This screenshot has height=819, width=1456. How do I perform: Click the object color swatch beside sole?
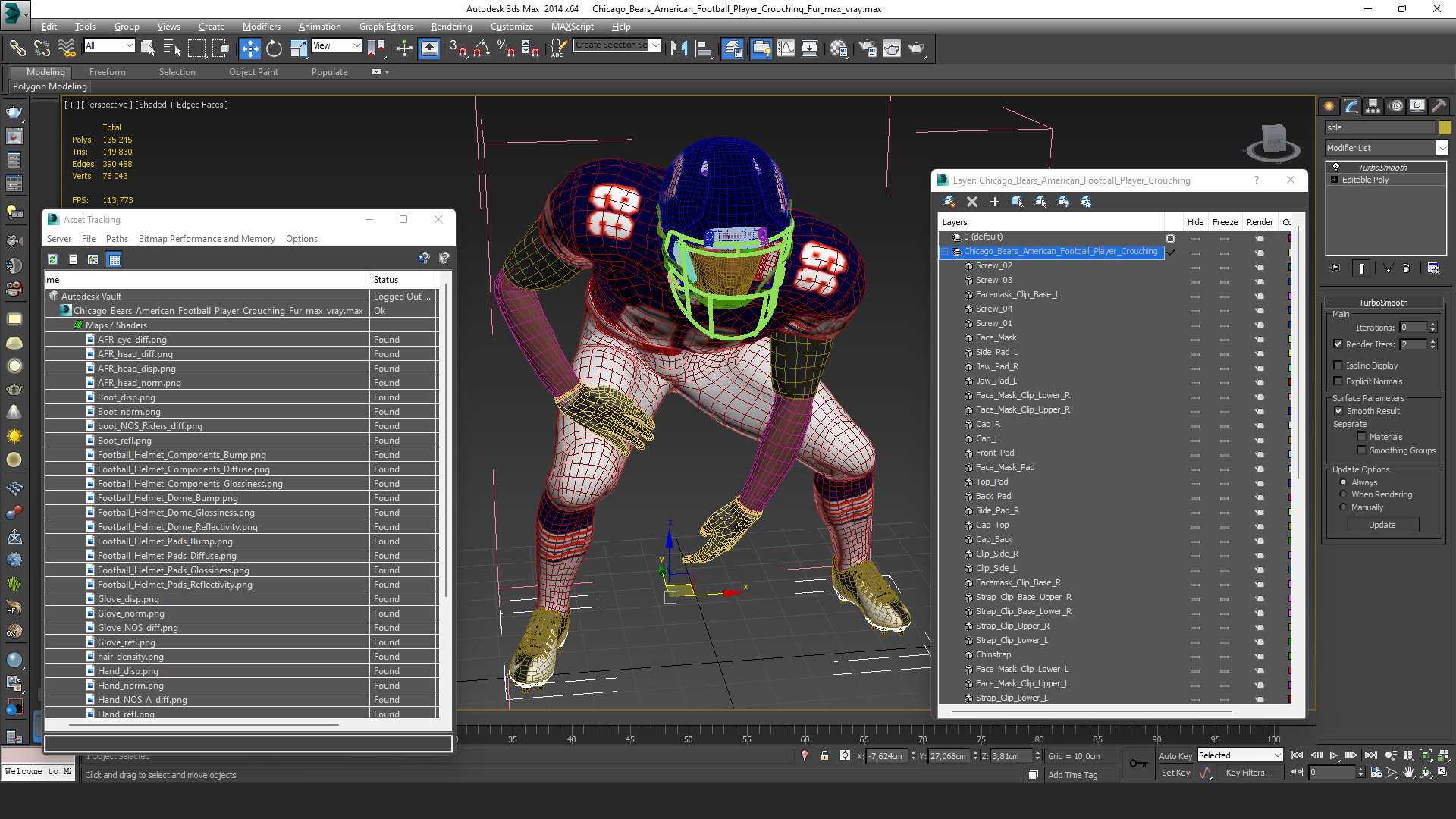1445,127
